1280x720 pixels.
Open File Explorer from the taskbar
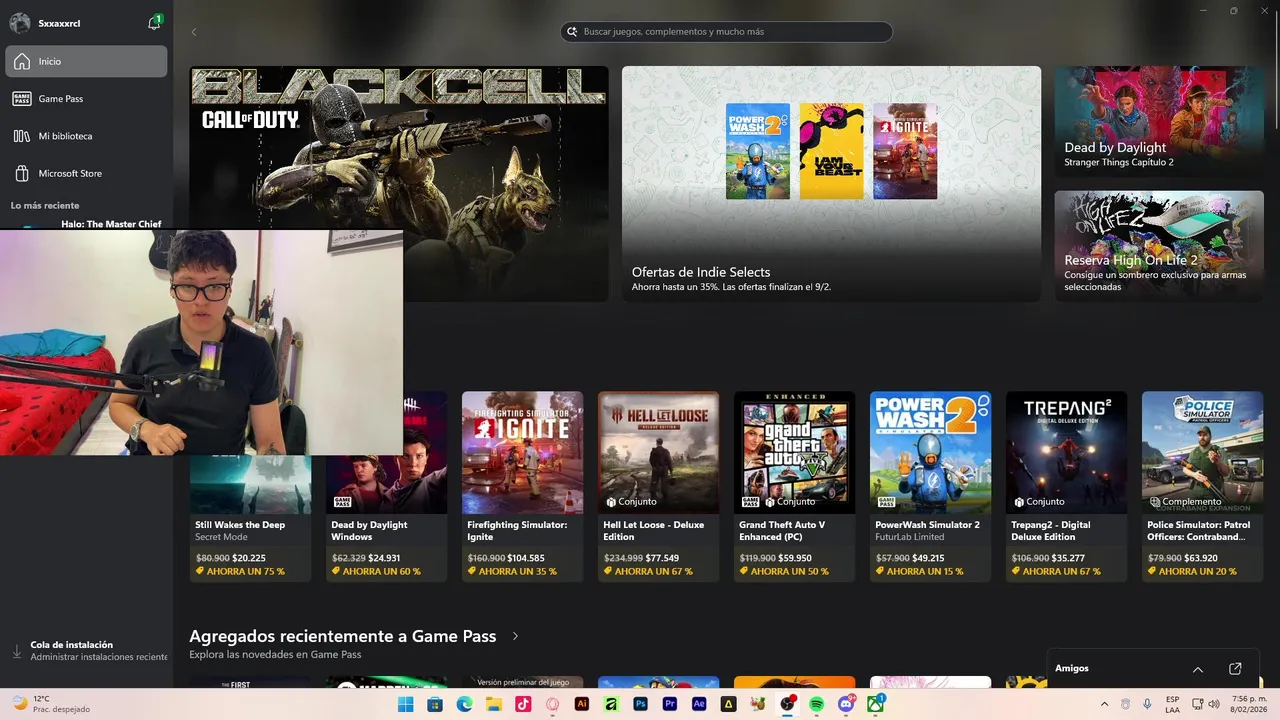tap(494, 704)
